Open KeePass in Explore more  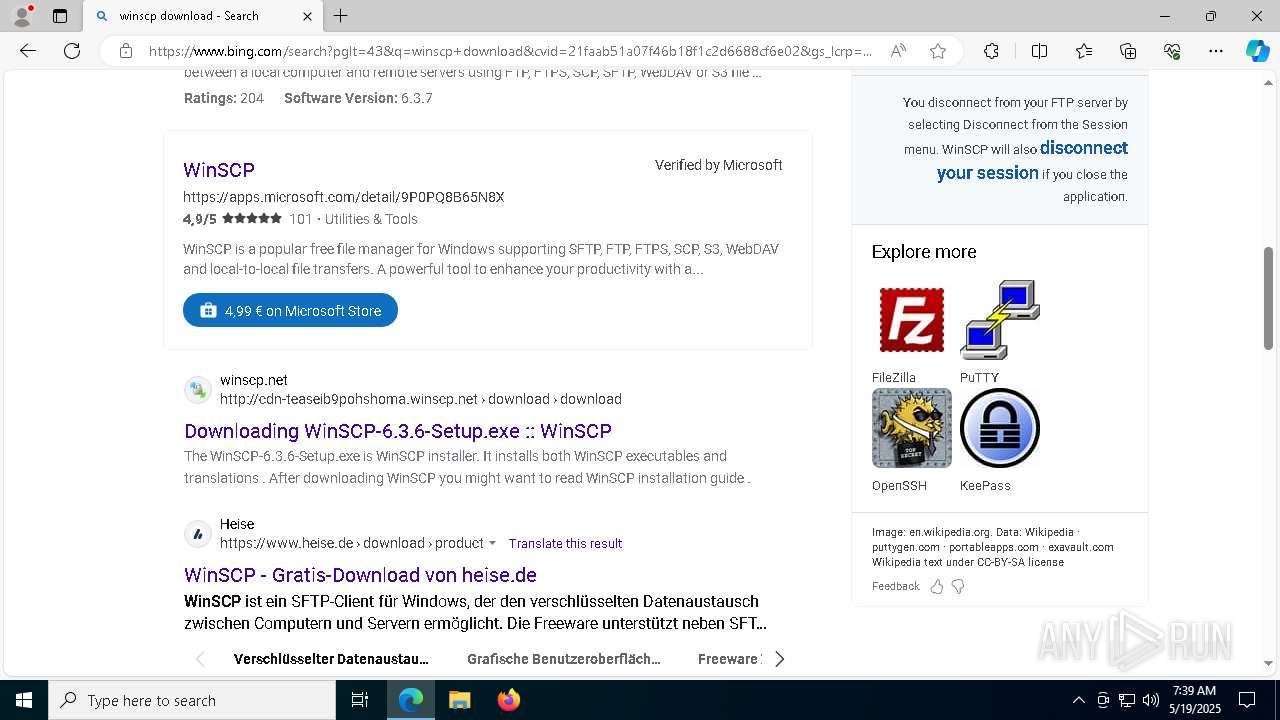[x=1000, y=441]
